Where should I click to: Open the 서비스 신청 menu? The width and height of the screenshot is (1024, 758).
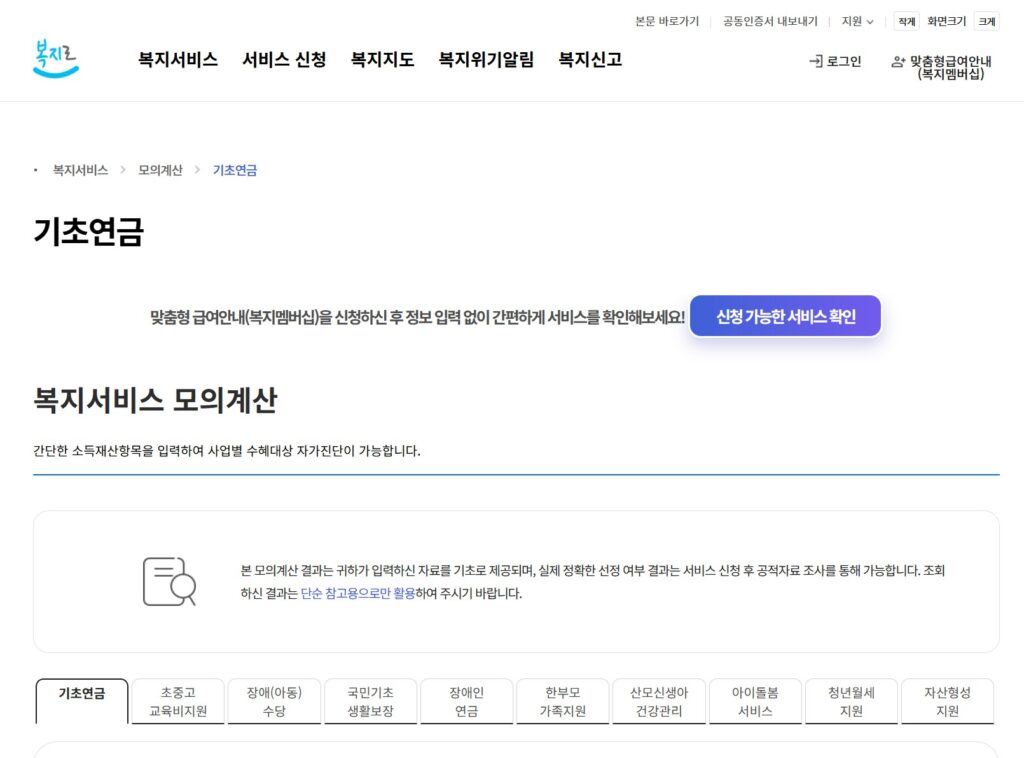pos(287,60)
